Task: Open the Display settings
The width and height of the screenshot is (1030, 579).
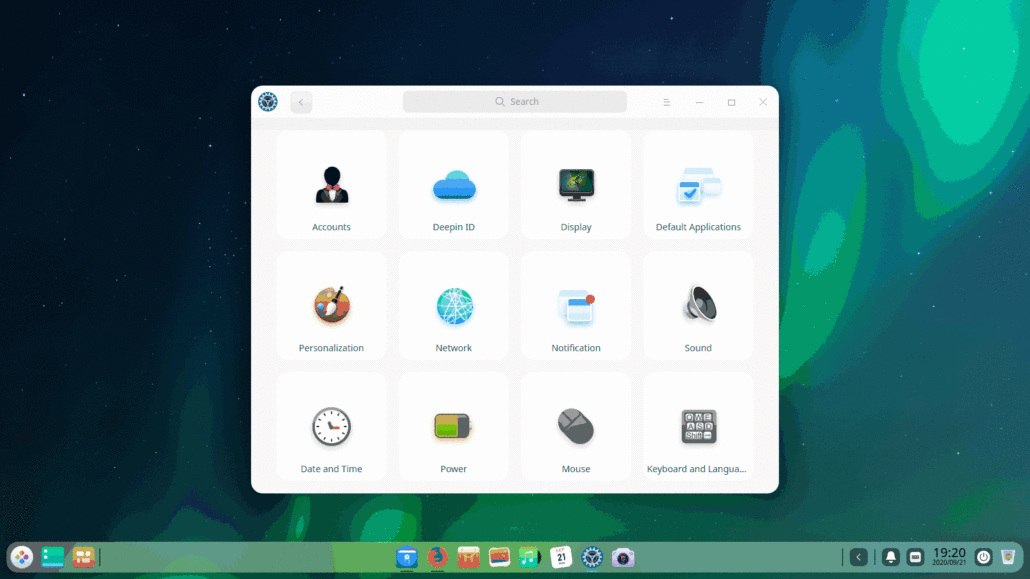Action: (x=576, y=186)
